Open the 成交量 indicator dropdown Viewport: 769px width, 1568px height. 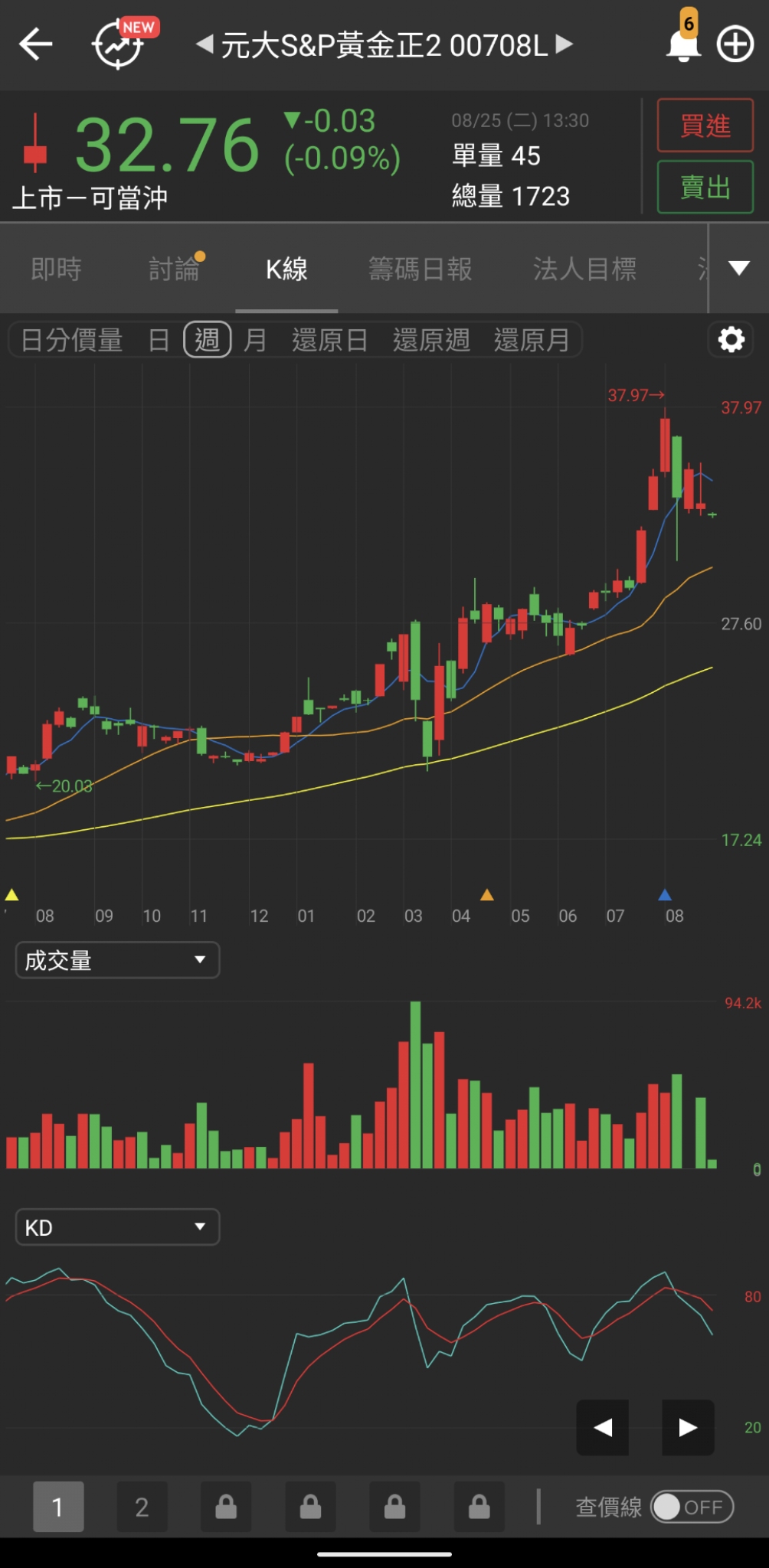pyautogui.click(x=117, y=960)
